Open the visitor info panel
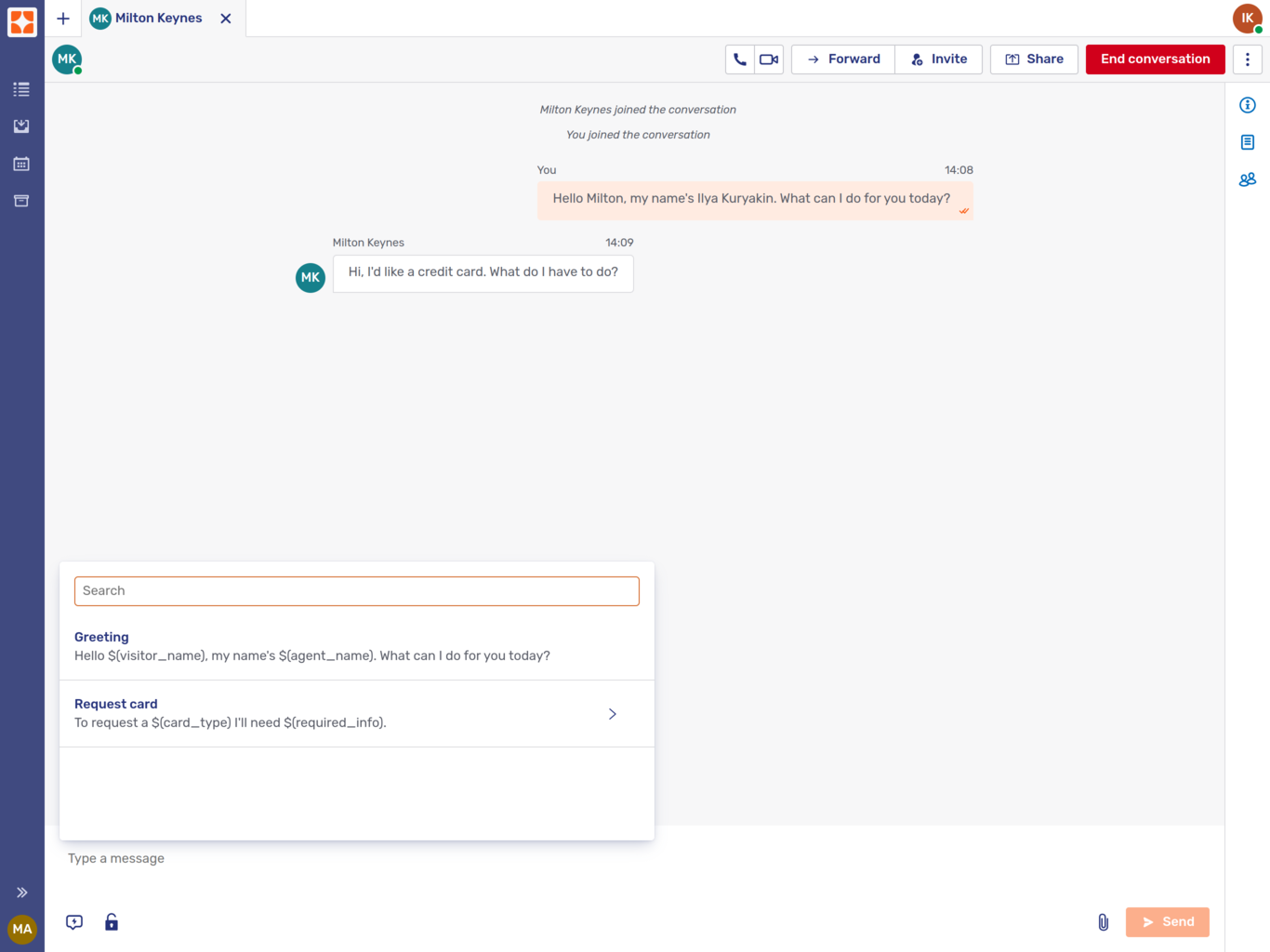Image resolution: width=1270 pixels, height=952 pixels. pos(1247,105)
